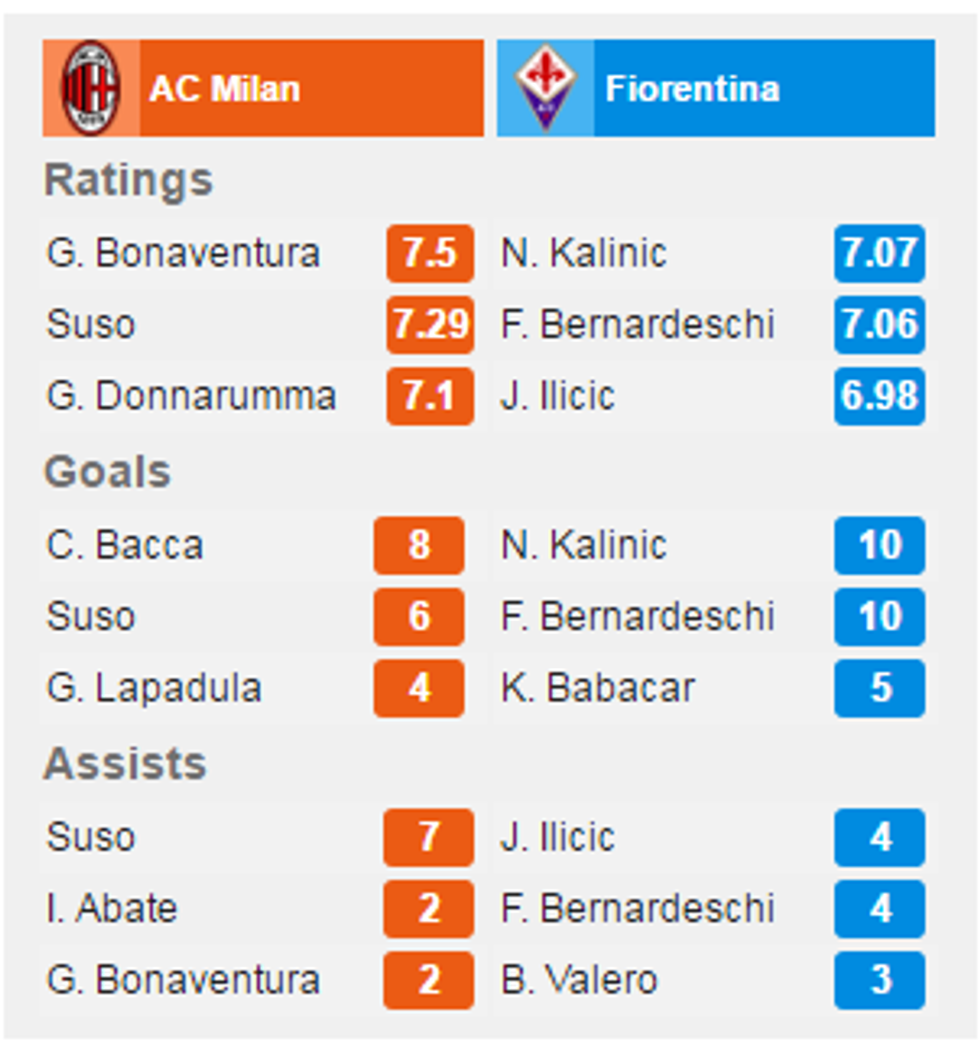980x1048 pixels.
Task: Select Suso's orange 7 assists badge
Action: tap(428, 839)
